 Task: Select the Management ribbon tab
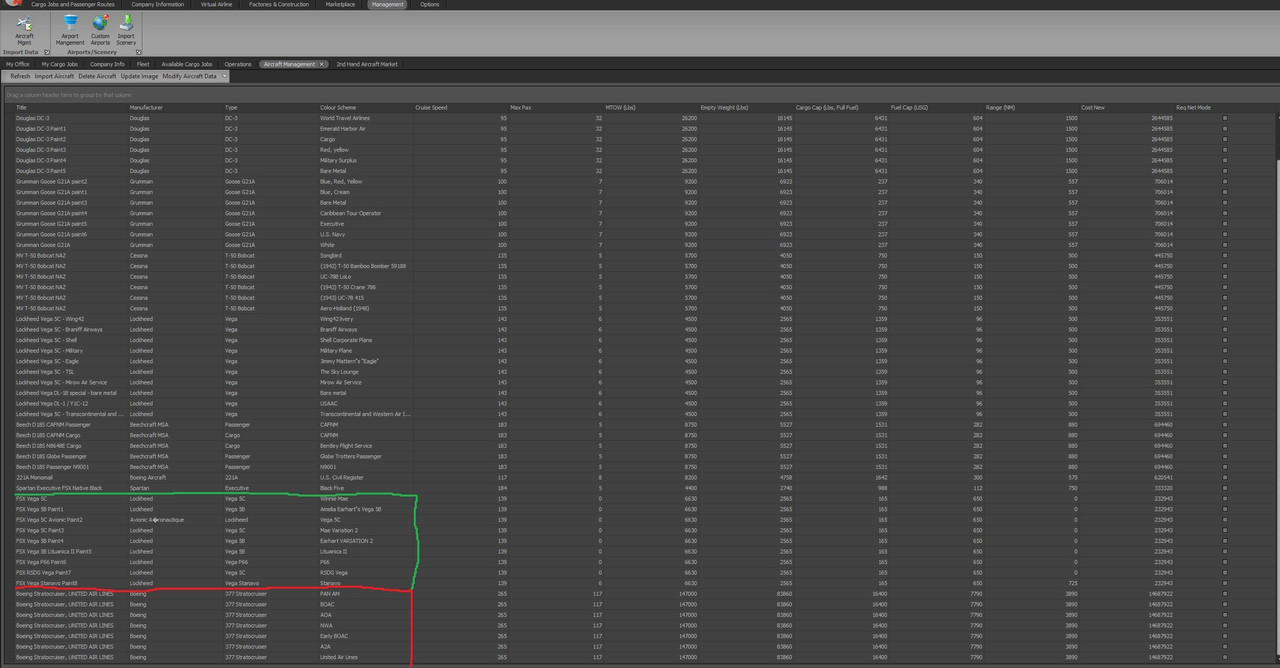click(x=387, y=4)
